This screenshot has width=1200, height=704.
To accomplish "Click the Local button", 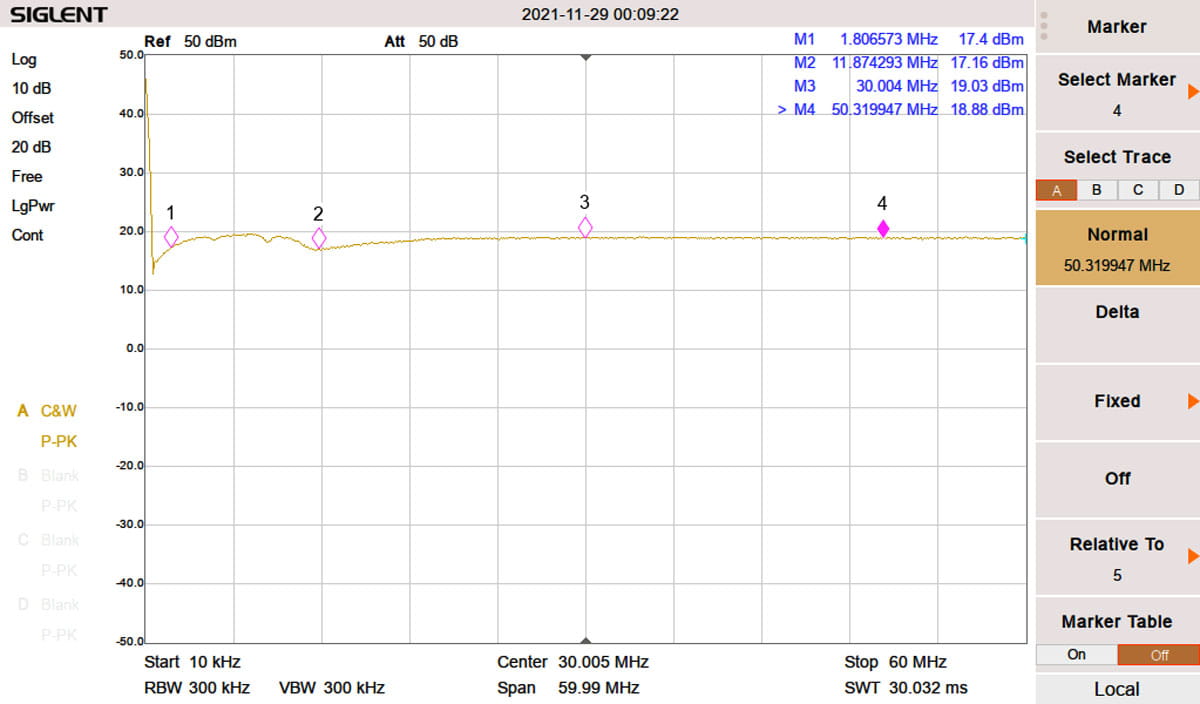I will coord(1117,689).
